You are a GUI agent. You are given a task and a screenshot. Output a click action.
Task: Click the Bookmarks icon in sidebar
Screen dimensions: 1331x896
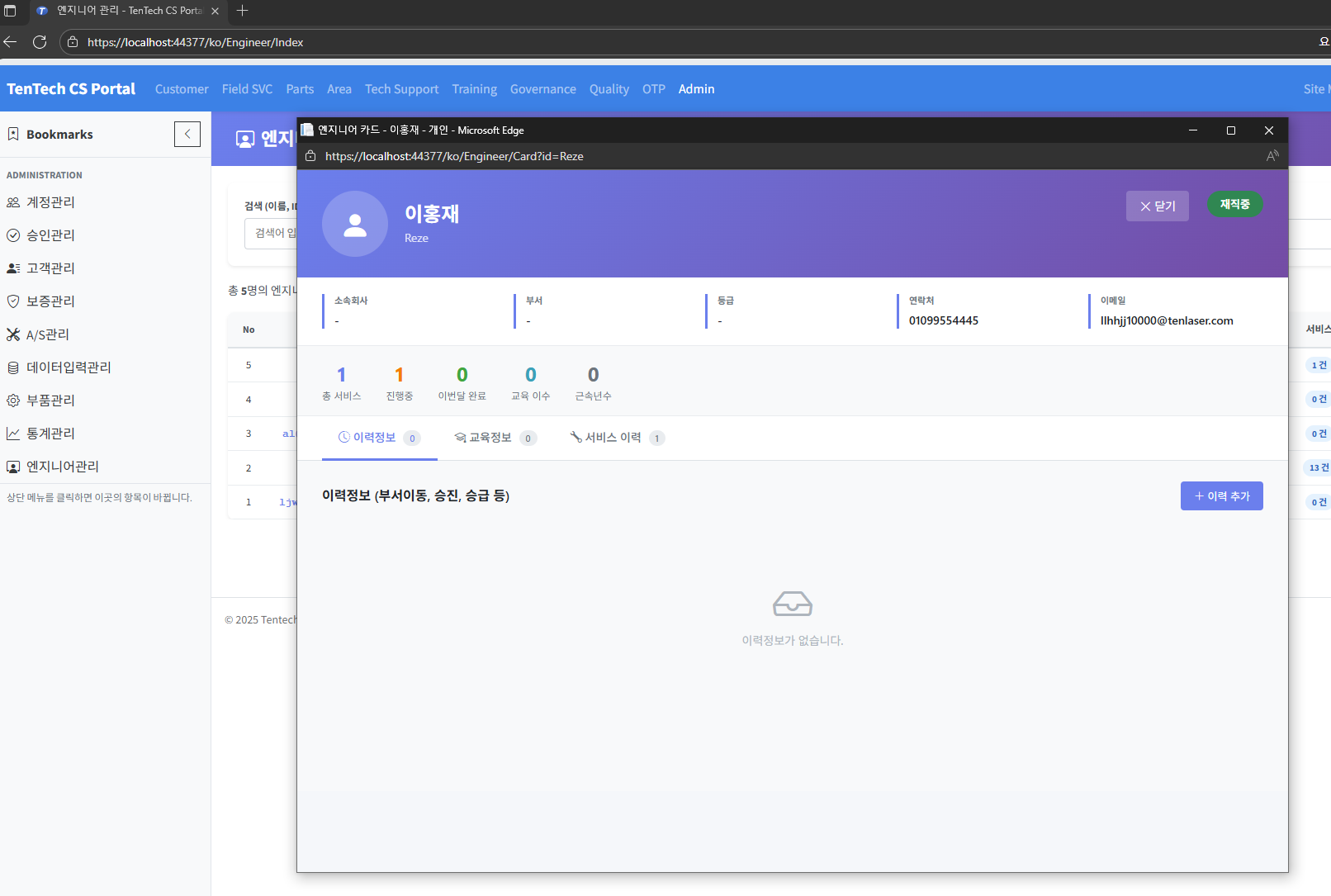[x=13, y=134]
